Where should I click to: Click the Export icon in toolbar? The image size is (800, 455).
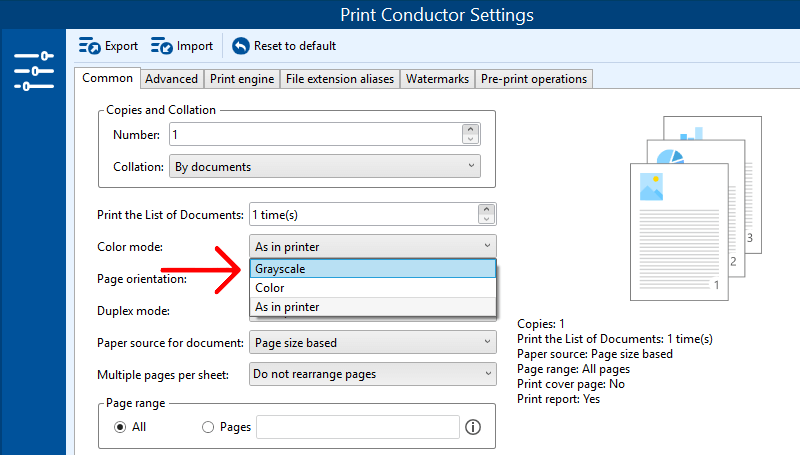point(90,46)
